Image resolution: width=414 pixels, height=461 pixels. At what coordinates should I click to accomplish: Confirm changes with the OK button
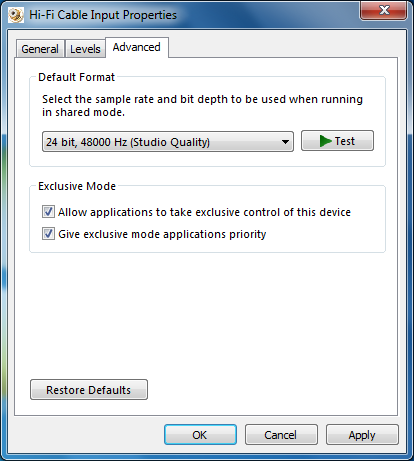tap(200, 435)
